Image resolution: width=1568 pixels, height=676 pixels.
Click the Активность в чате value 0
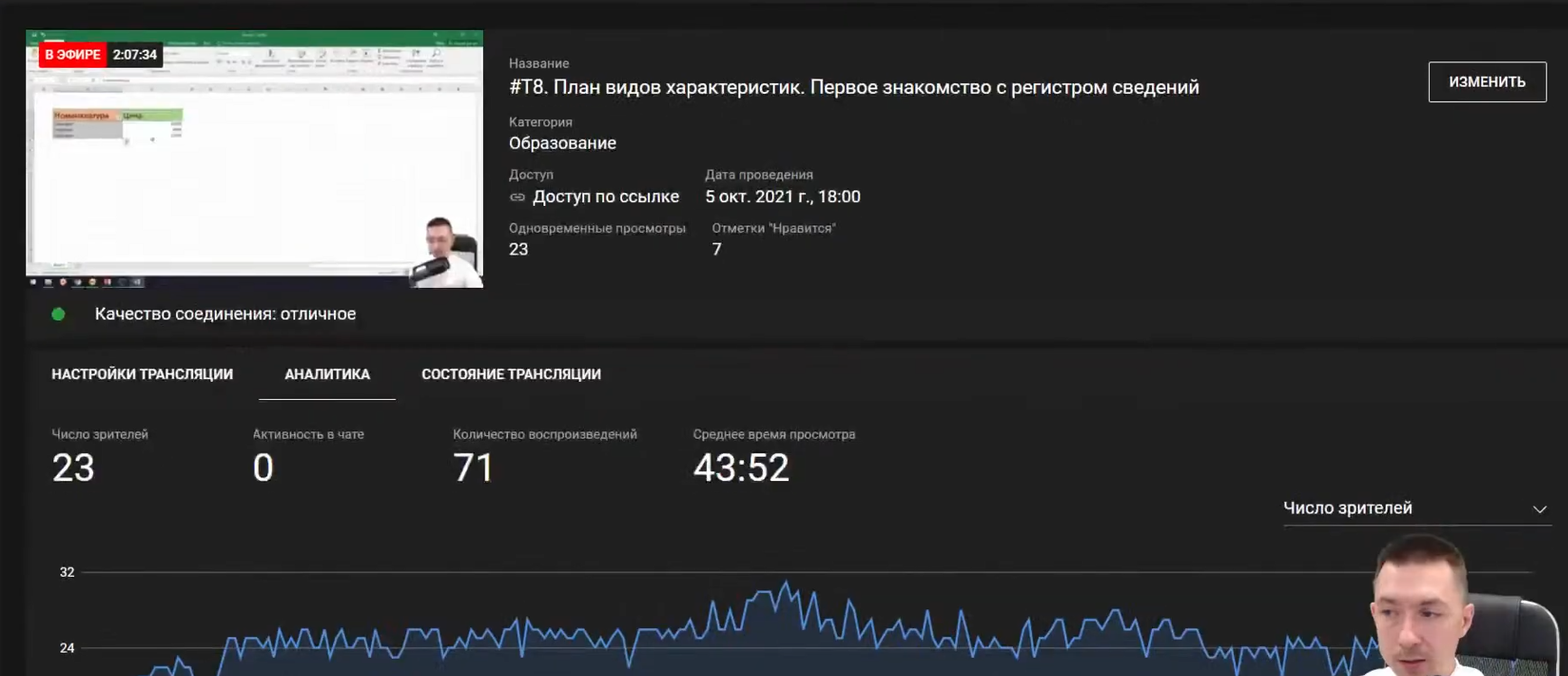pos(263,468)
